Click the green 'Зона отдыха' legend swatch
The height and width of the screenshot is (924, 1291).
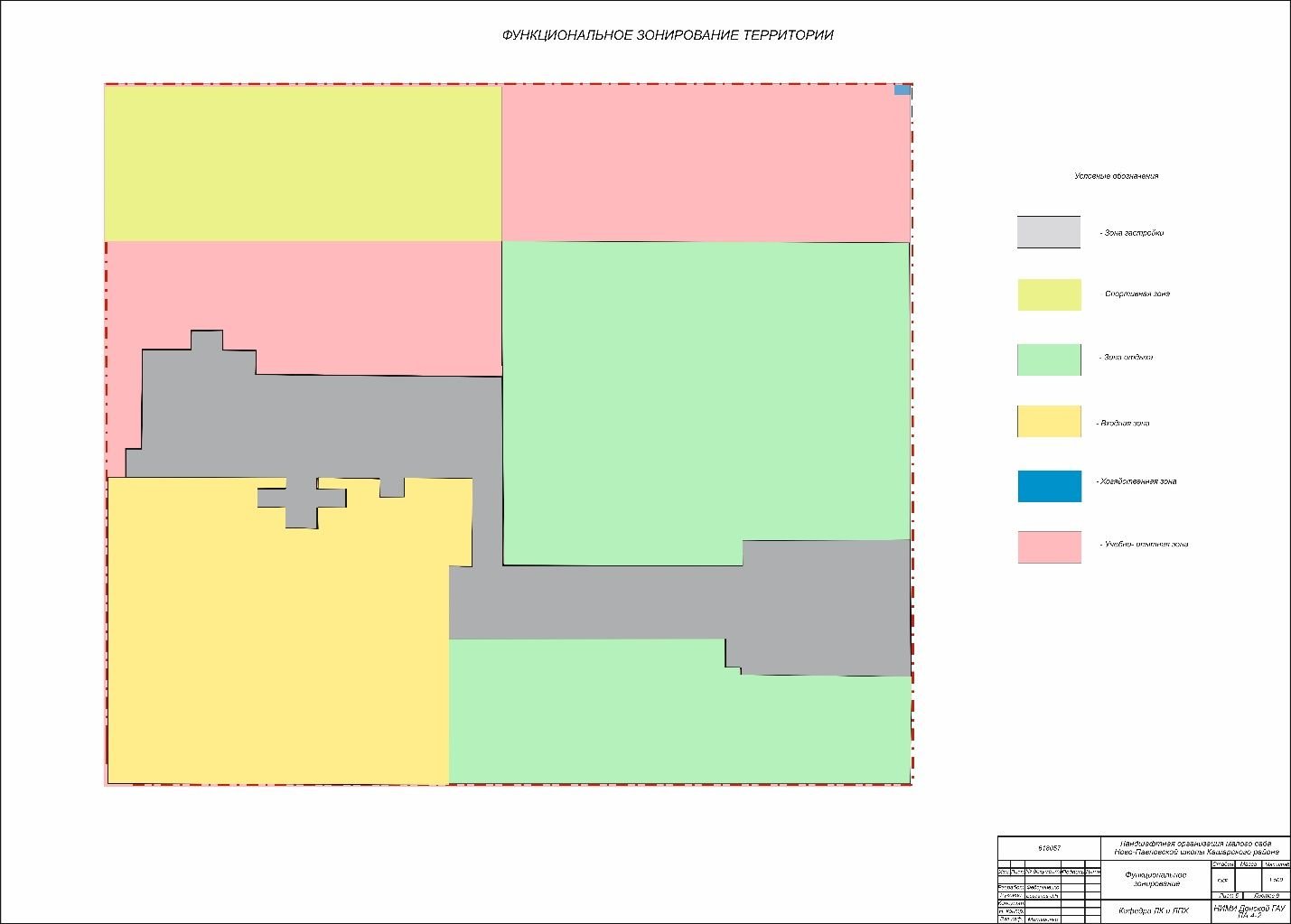pos(1049,359)
